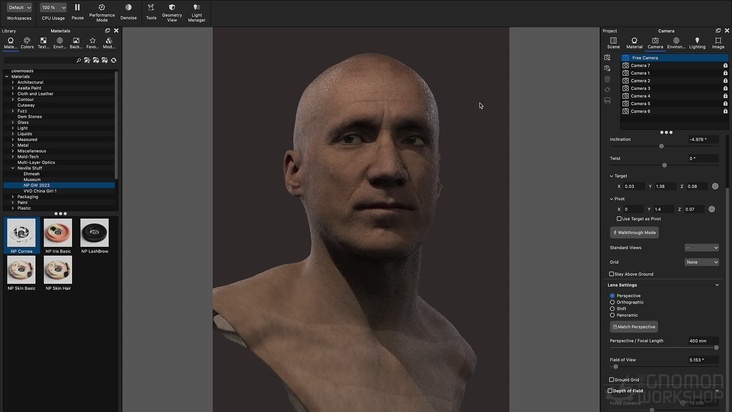Screen dimensions: 732x412
Task: Select the Orthographic lens option
Action: tap(612, 302)
